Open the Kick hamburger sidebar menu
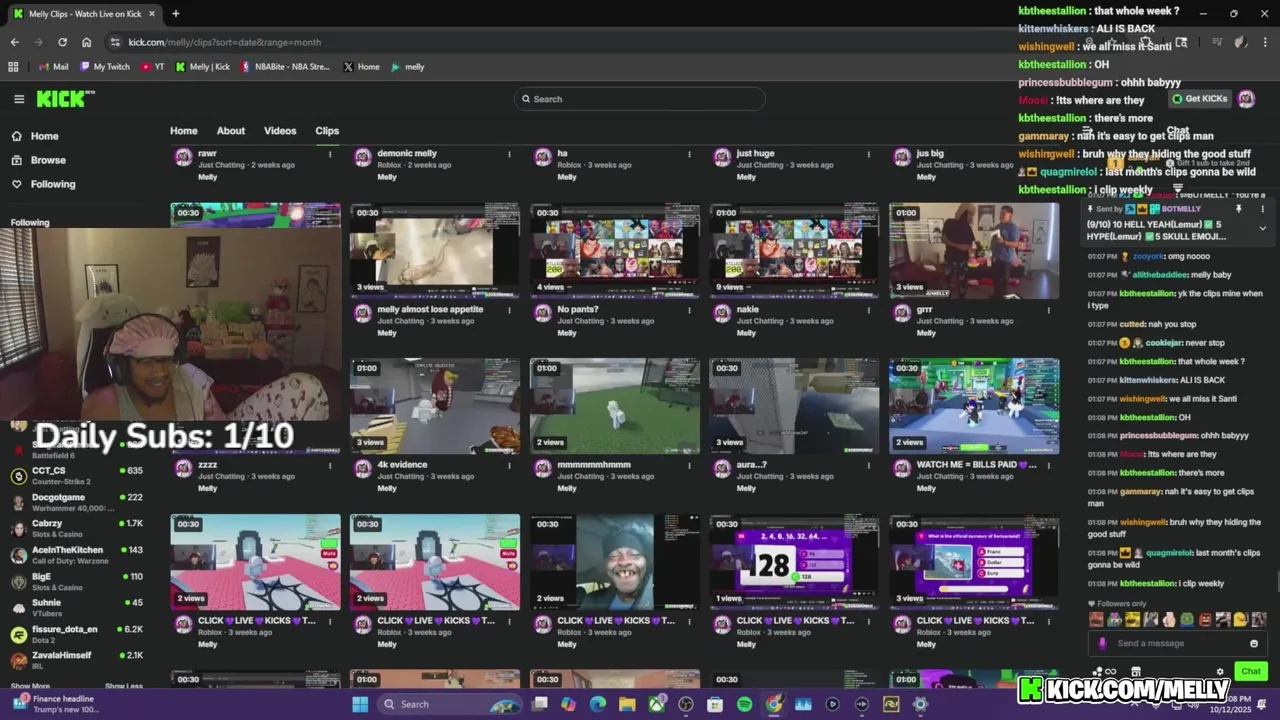Image resolution: width=1280 pixels, height=720 pixels. (x=19, y=99)
